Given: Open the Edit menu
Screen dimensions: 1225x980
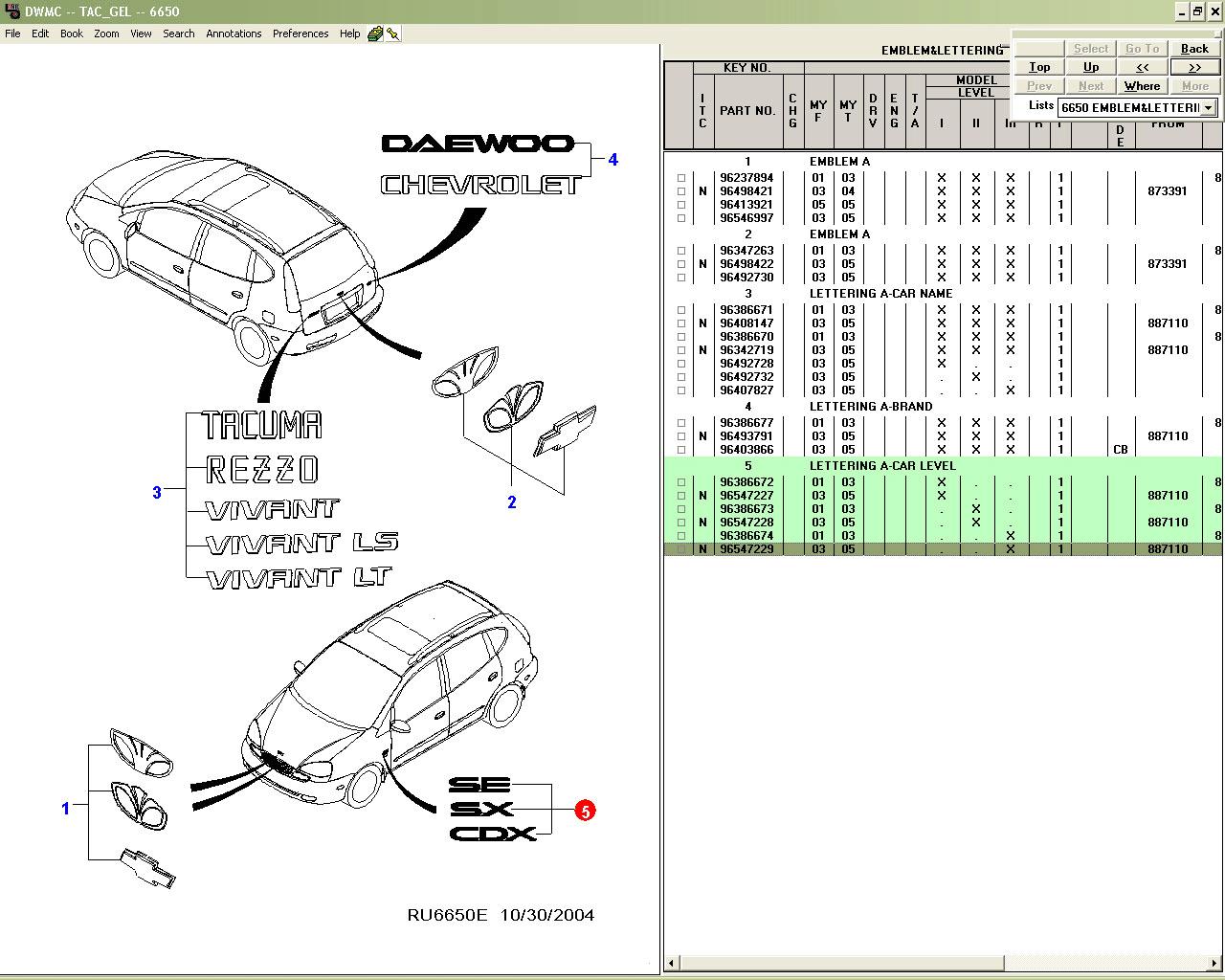Looking at the screenshot, I should (40, 33).
